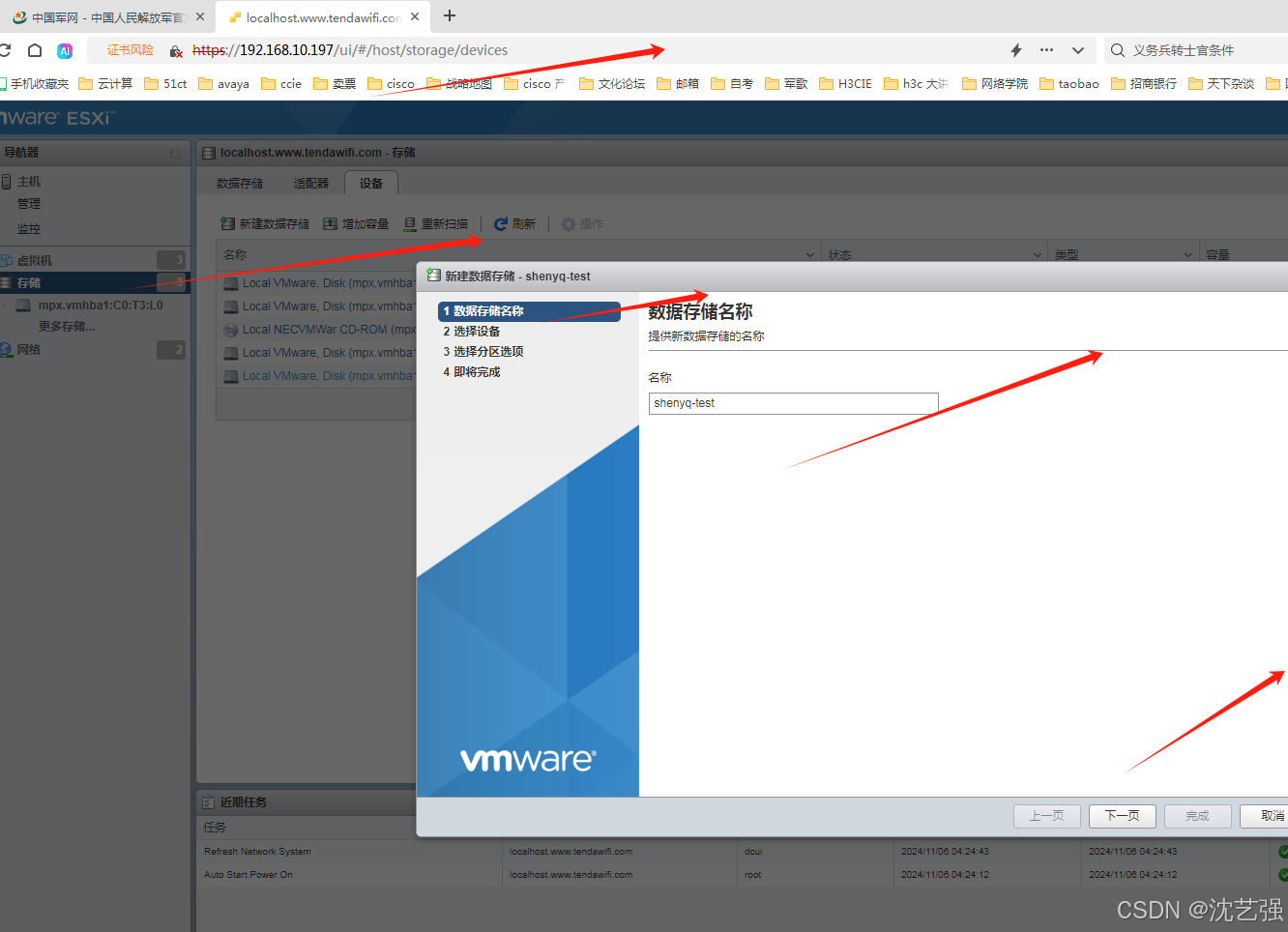The image size is (1288, 932).
Task: Open the 文化论坛 bookmark folder
Action: (612, 84)
